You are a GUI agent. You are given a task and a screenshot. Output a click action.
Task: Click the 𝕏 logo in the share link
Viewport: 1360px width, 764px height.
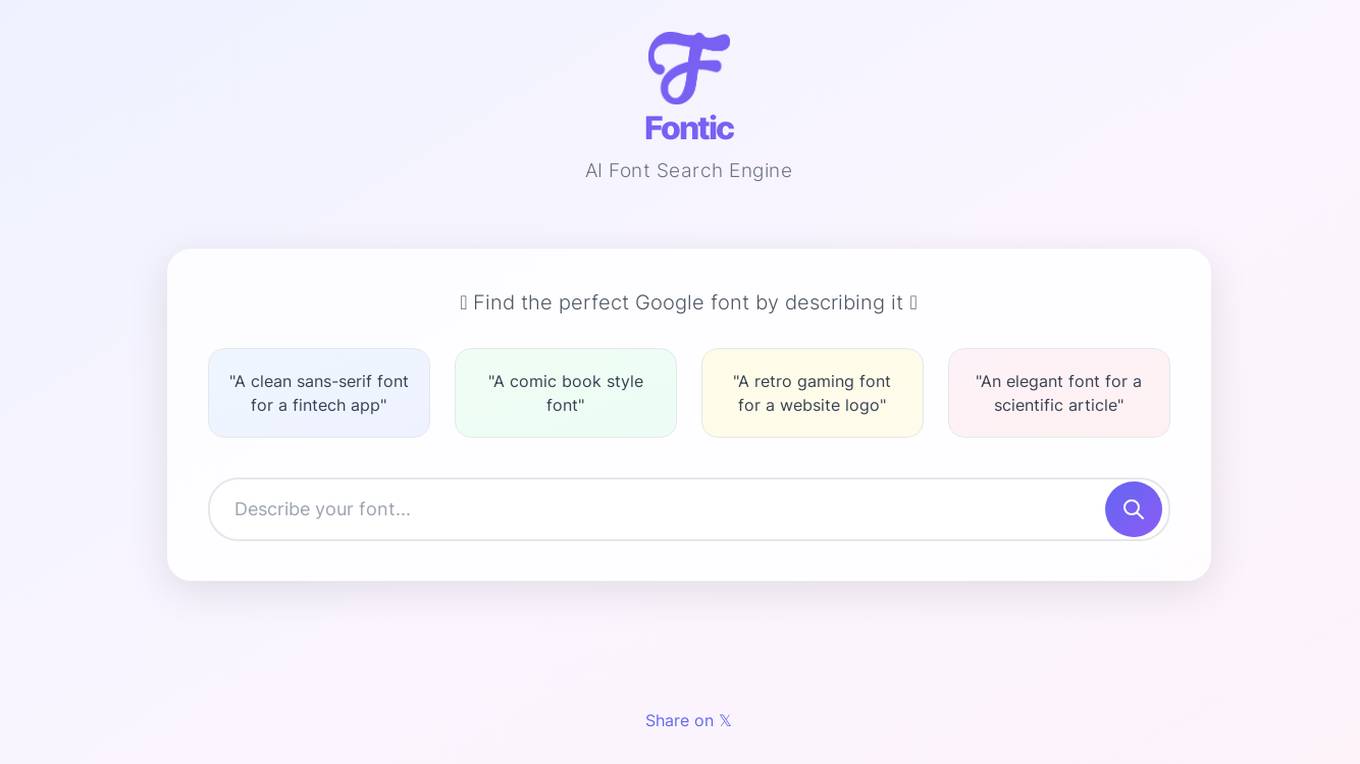pos(725,721)
